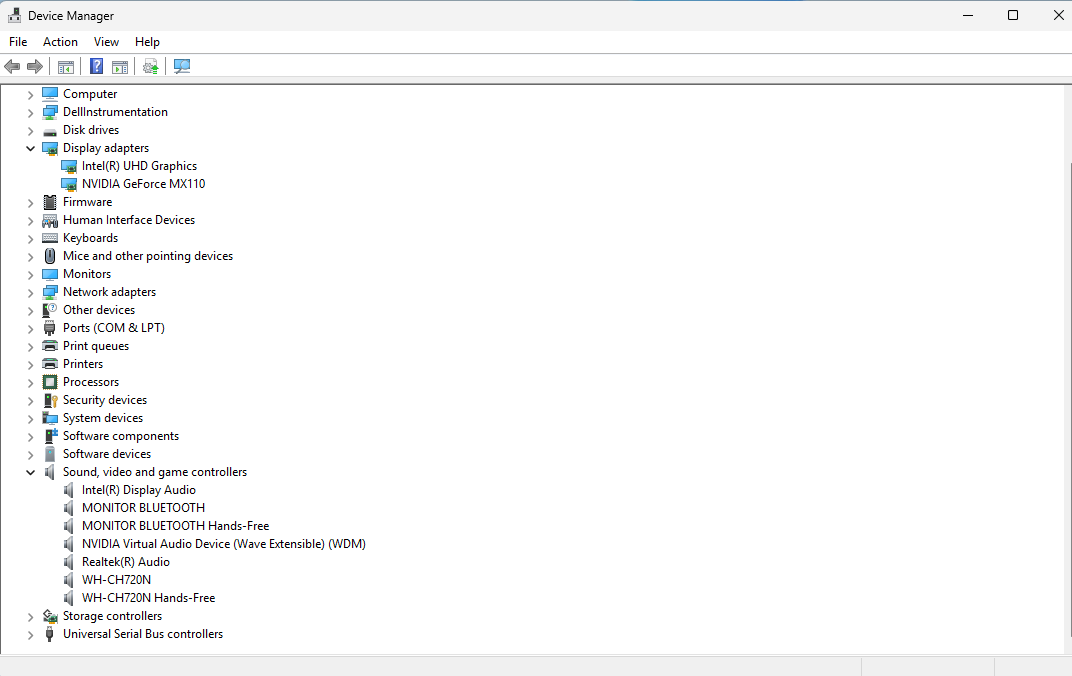1072x676 pixels.
Task: Select the MONITOR BLUETOOTH device row
Action: [144, 508]
